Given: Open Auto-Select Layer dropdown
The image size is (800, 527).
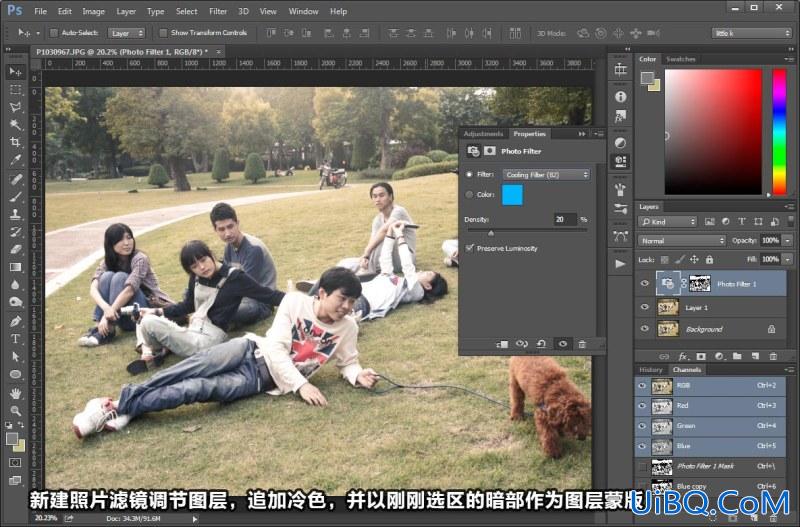Looking at the screenshot, I should (127, 33).
